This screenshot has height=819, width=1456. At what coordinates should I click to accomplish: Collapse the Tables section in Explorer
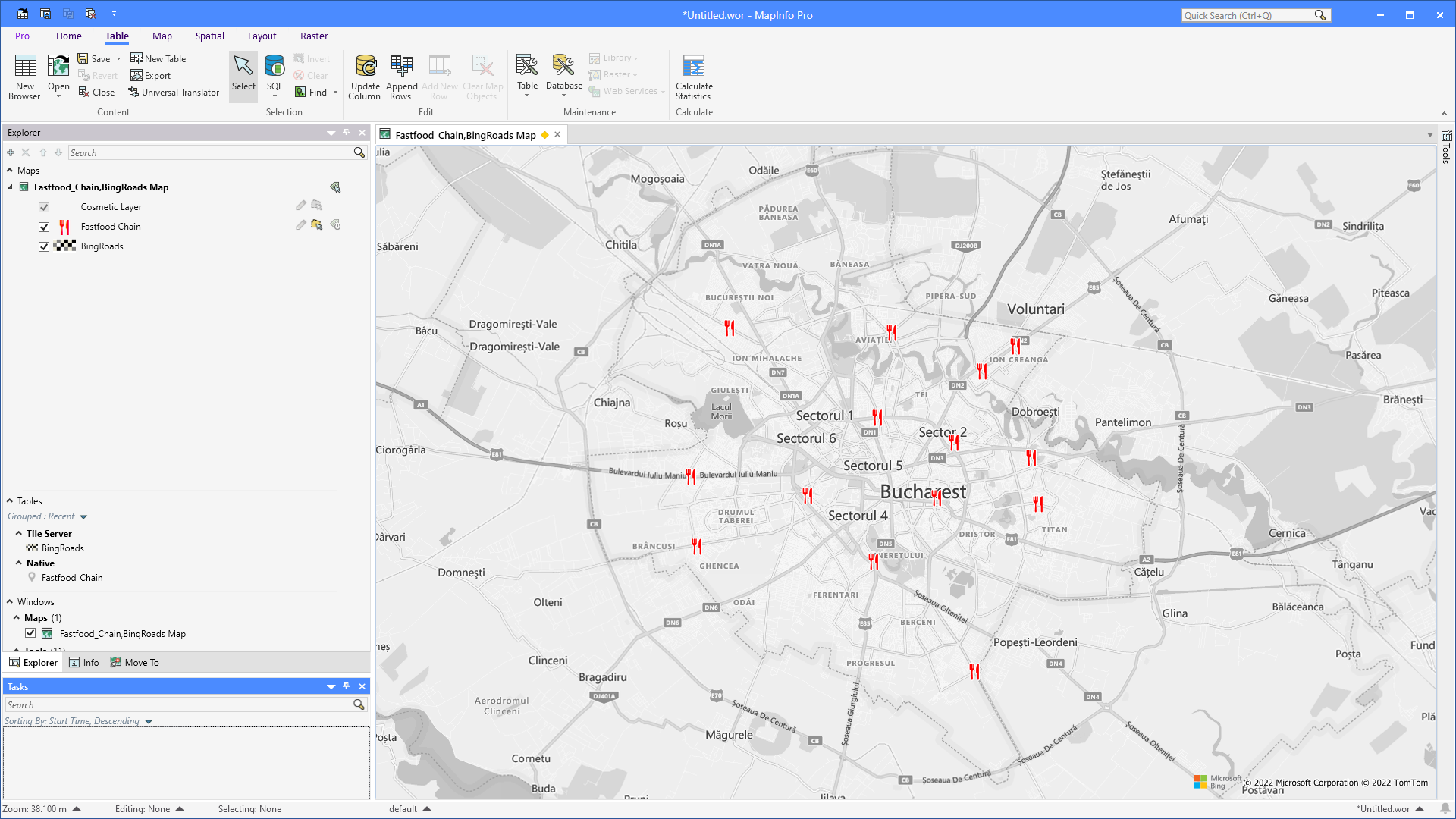point(10,500)
